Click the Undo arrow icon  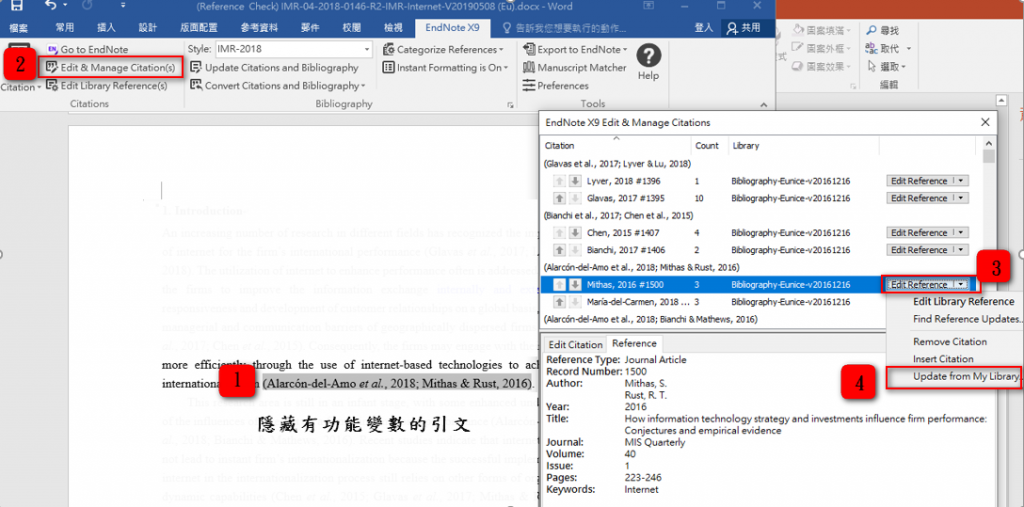point(51,6)
